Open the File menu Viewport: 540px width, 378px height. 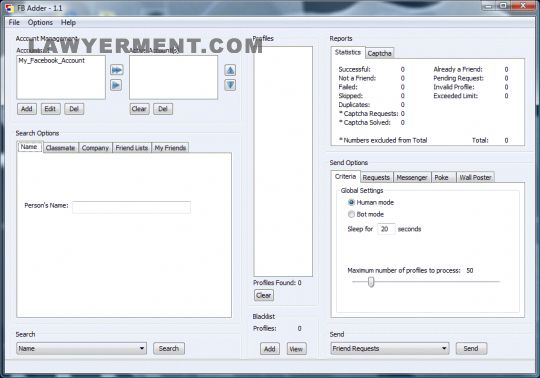[14, 22]
